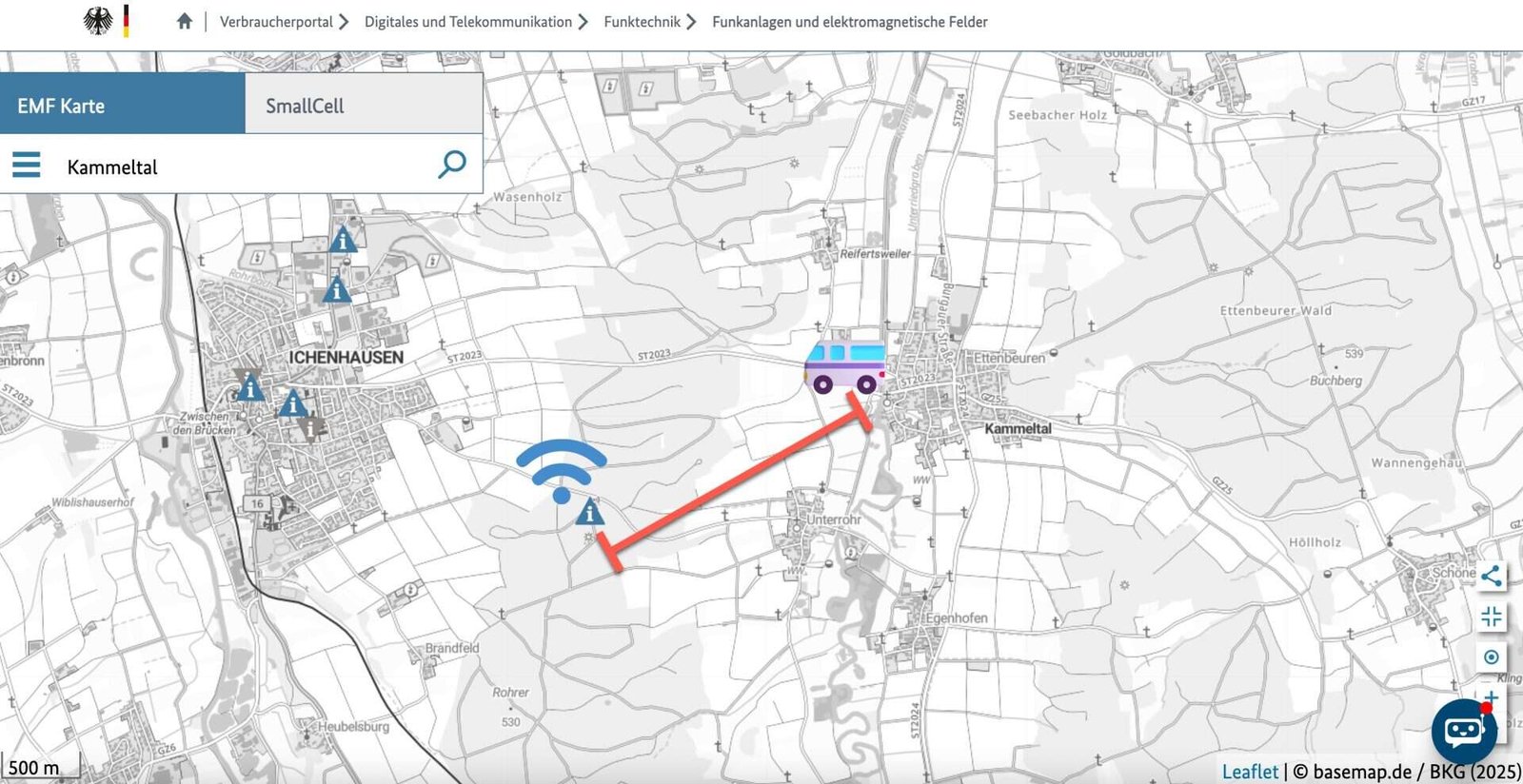This screenshot has width=1523, height=784.
Task: Click the Brandfeld map label
Action: click(x=452, y=648)
